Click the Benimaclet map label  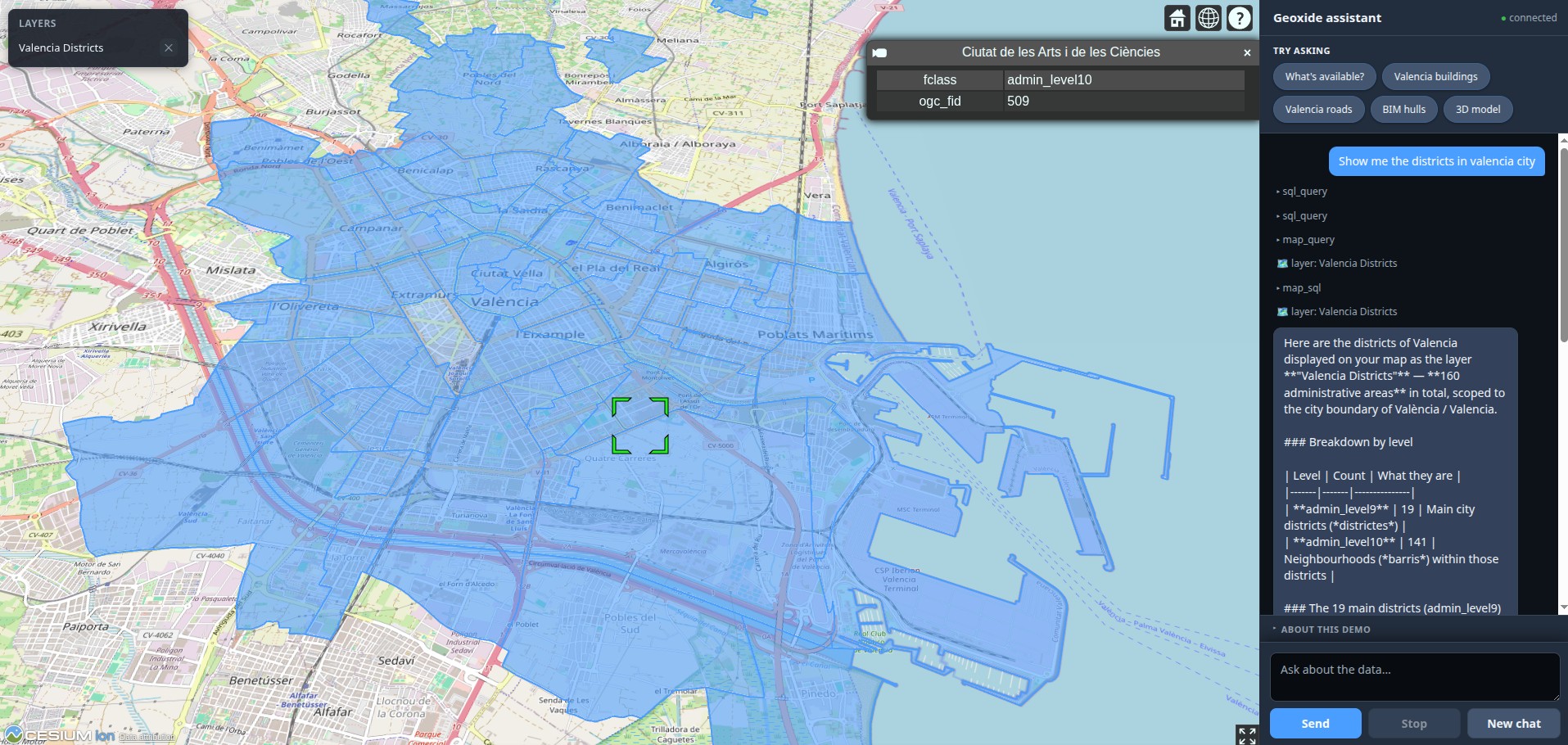tap(639, 207)
